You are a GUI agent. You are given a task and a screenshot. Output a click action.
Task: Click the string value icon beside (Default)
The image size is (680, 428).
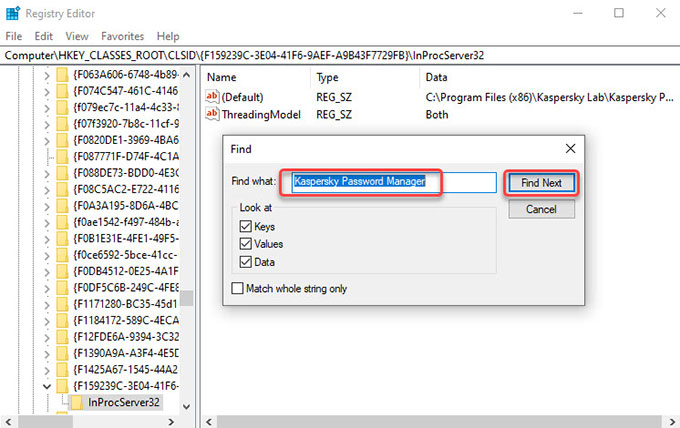pyautogui.click(x=212, y=96)
